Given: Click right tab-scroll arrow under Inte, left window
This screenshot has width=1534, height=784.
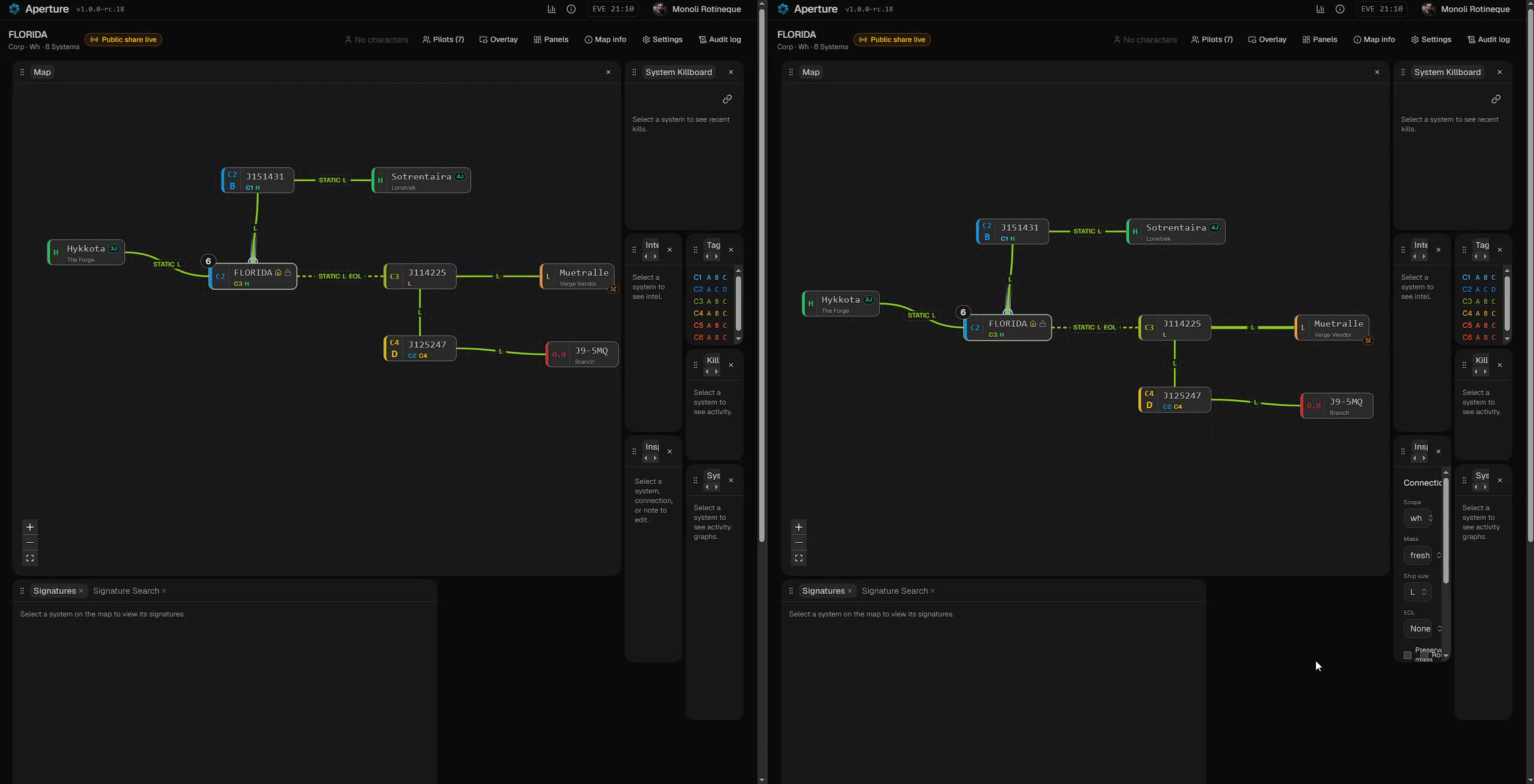Looking at the screenshot, I should tap(655, 257).
